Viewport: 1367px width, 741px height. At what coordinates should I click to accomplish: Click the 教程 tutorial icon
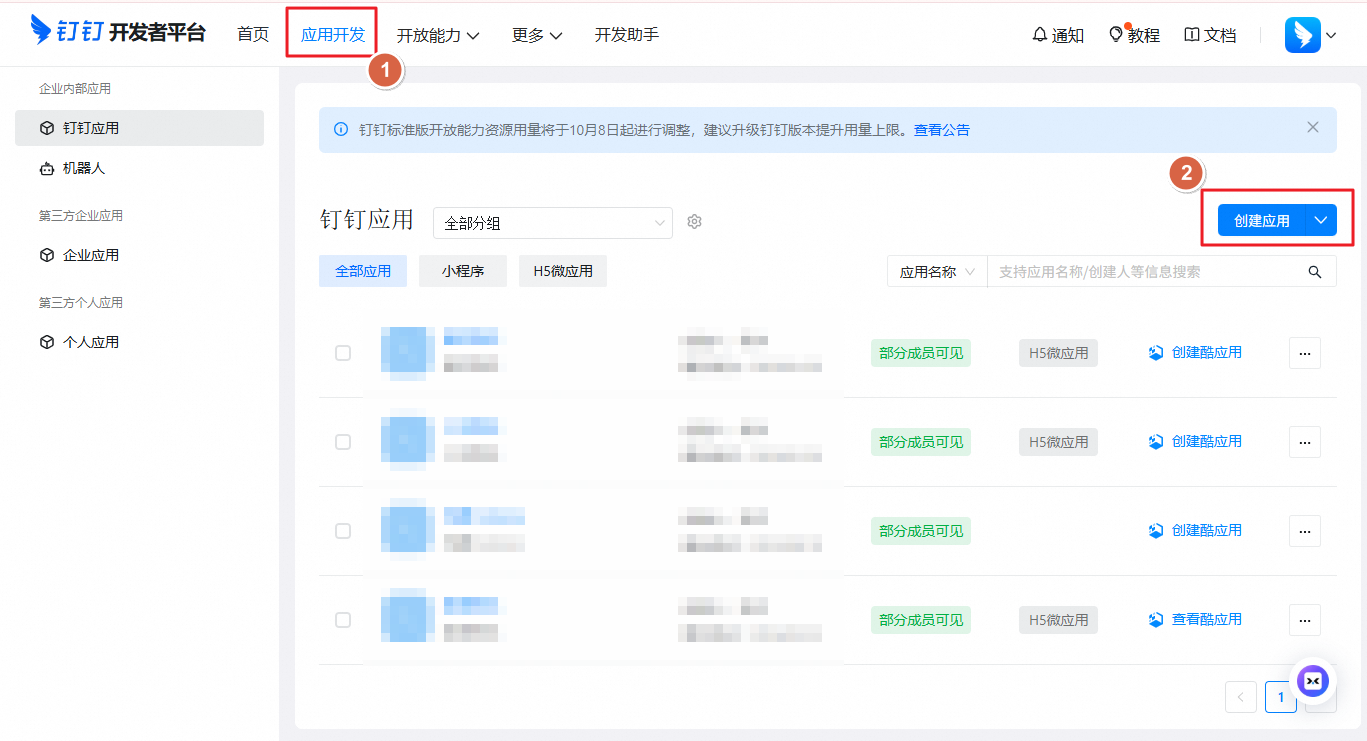[1117, 34]
